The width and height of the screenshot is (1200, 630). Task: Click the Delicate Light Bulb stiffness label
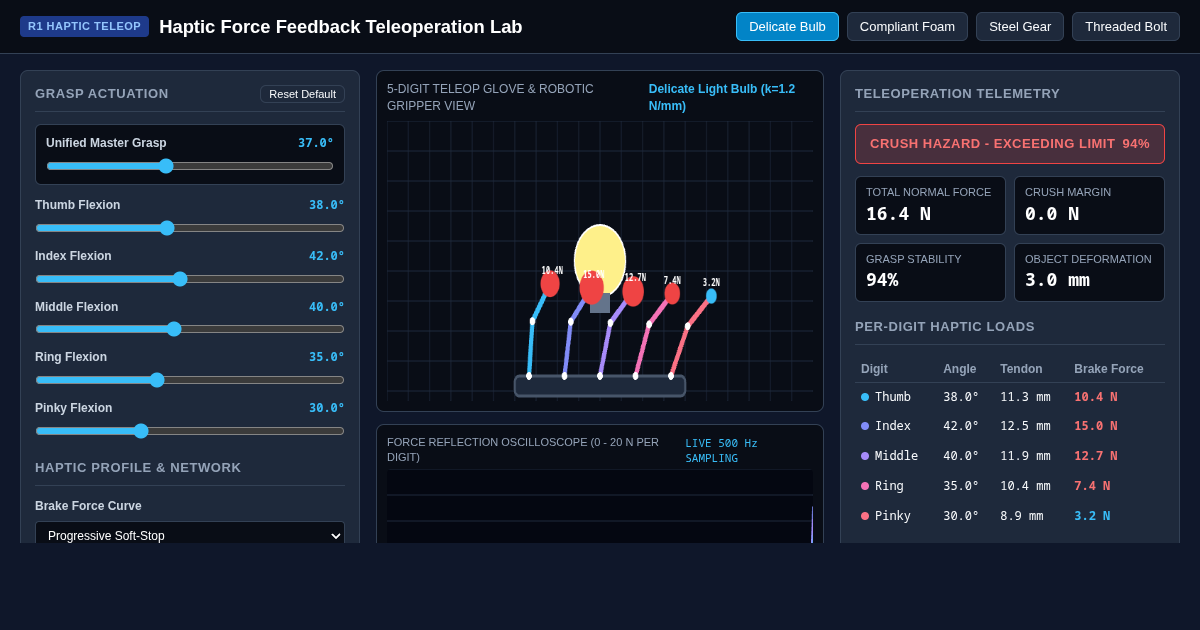[722, 97]
